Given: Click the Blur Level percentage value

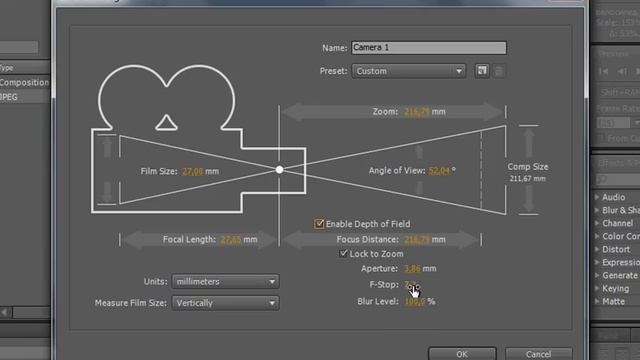Looking at the screenshot, I should point(415,302).
